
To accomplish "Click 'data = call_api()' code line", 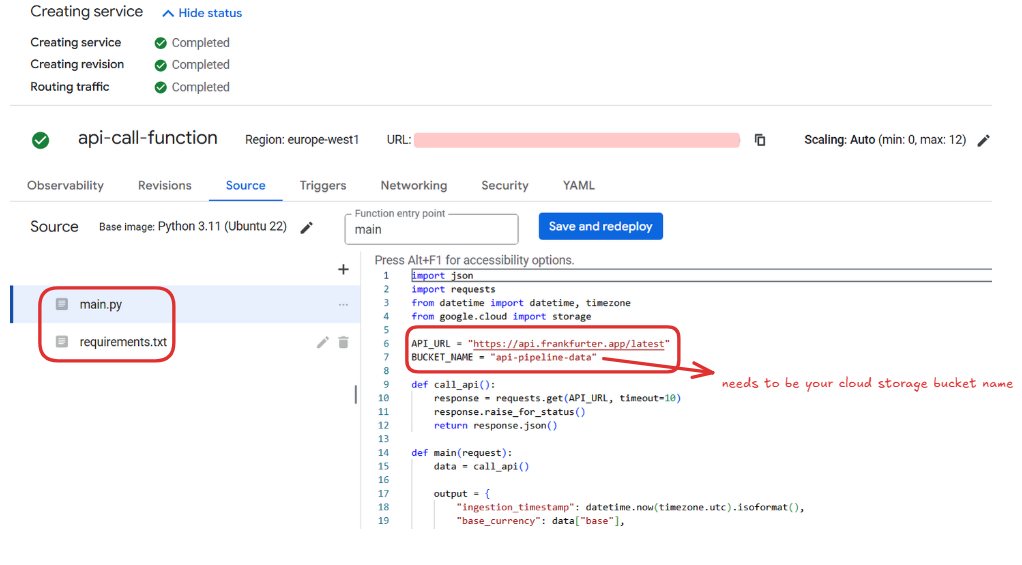I will point(482,467).
